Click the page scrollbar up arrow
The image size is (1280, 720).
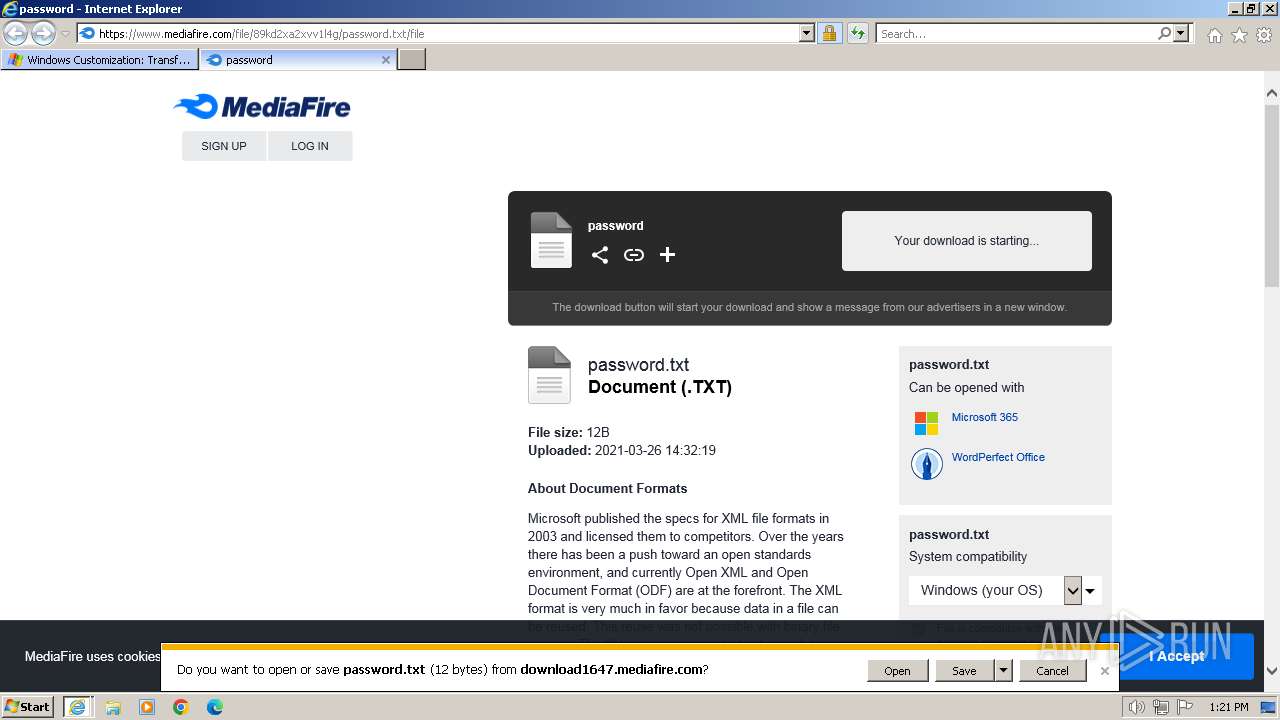(1272, 93)
